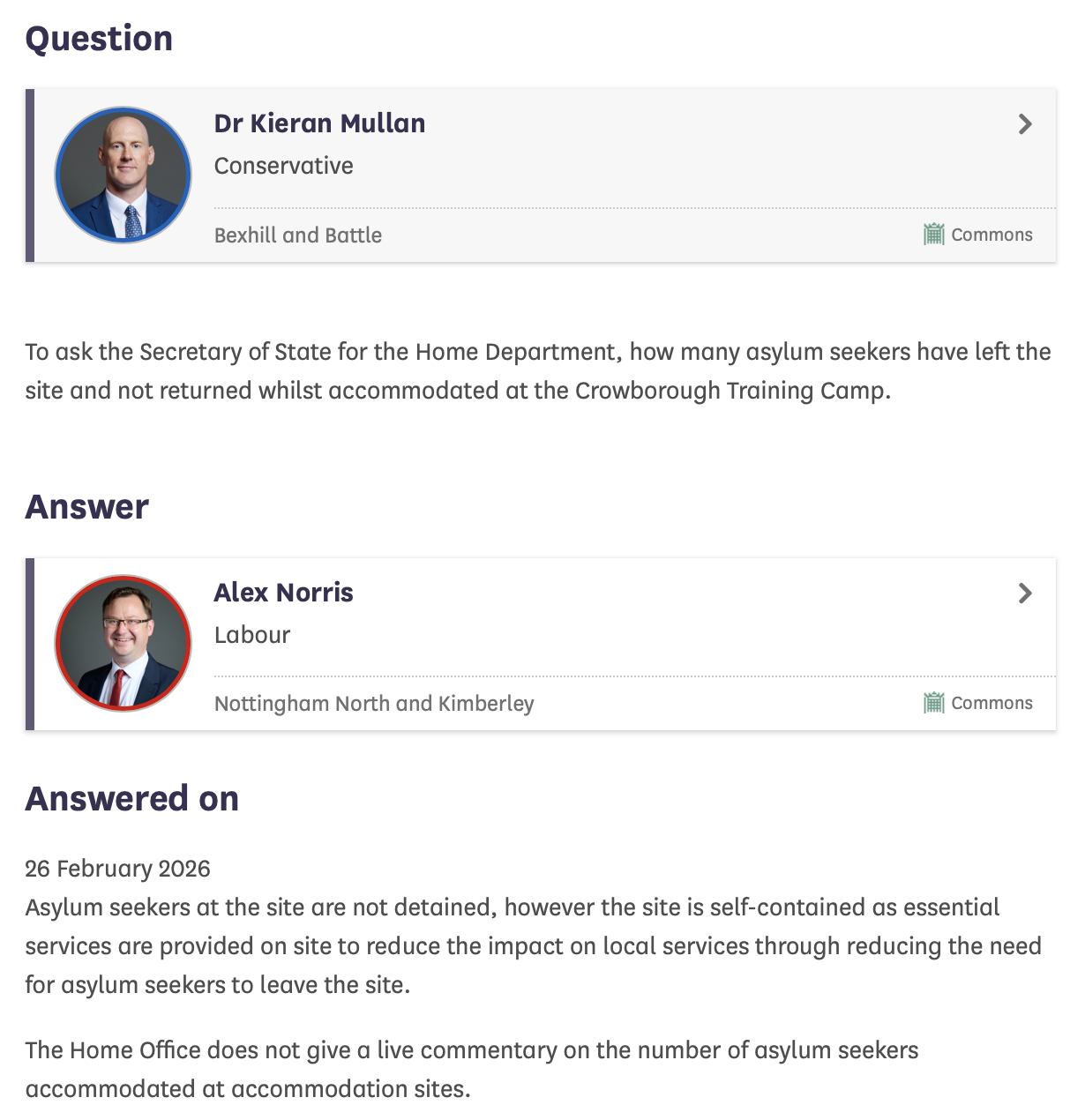
Task: Click the Labour party label
Action: click(252, 635)
